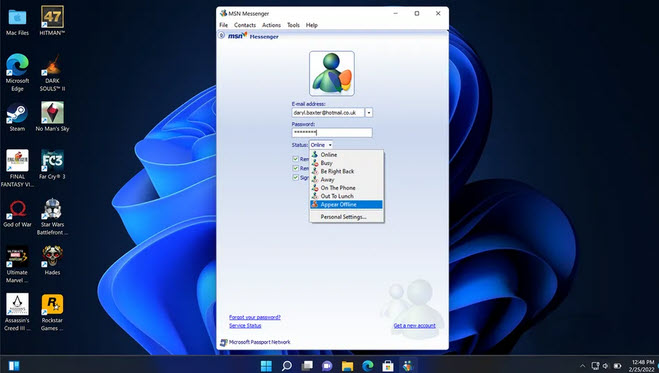Open the Service Status link
This screenshot has width=659, height=373.
(245, 326)
